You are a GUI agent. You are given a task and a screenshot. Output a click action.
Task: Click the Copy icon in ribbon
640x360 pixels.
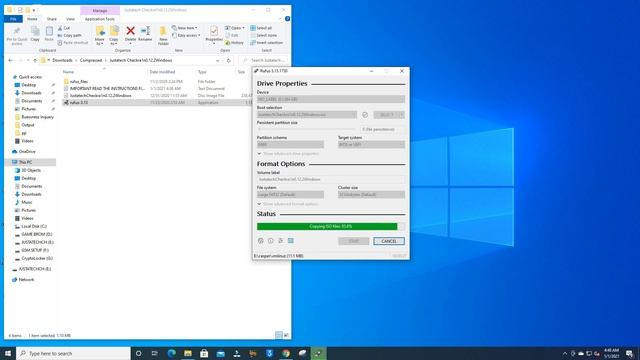coord(35,31)
